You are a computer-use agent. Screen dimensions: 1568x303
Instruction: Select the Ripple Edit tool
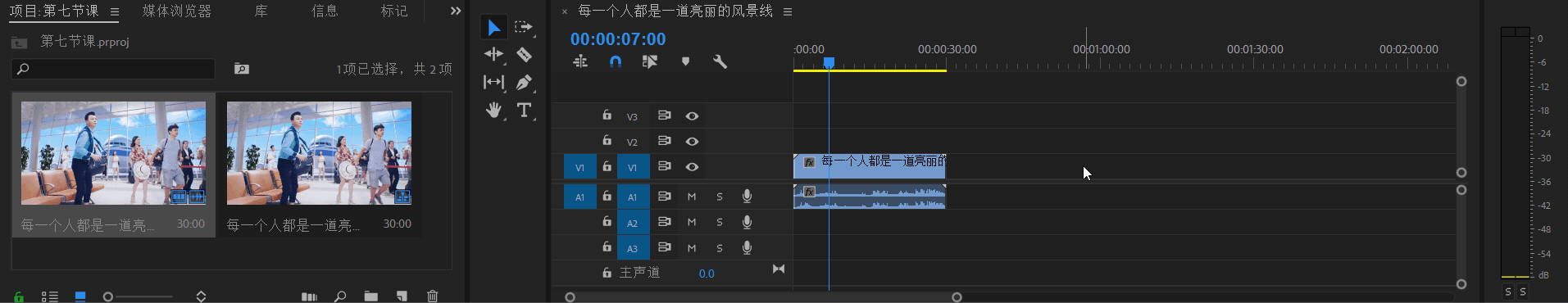click(x=493, y=54)
